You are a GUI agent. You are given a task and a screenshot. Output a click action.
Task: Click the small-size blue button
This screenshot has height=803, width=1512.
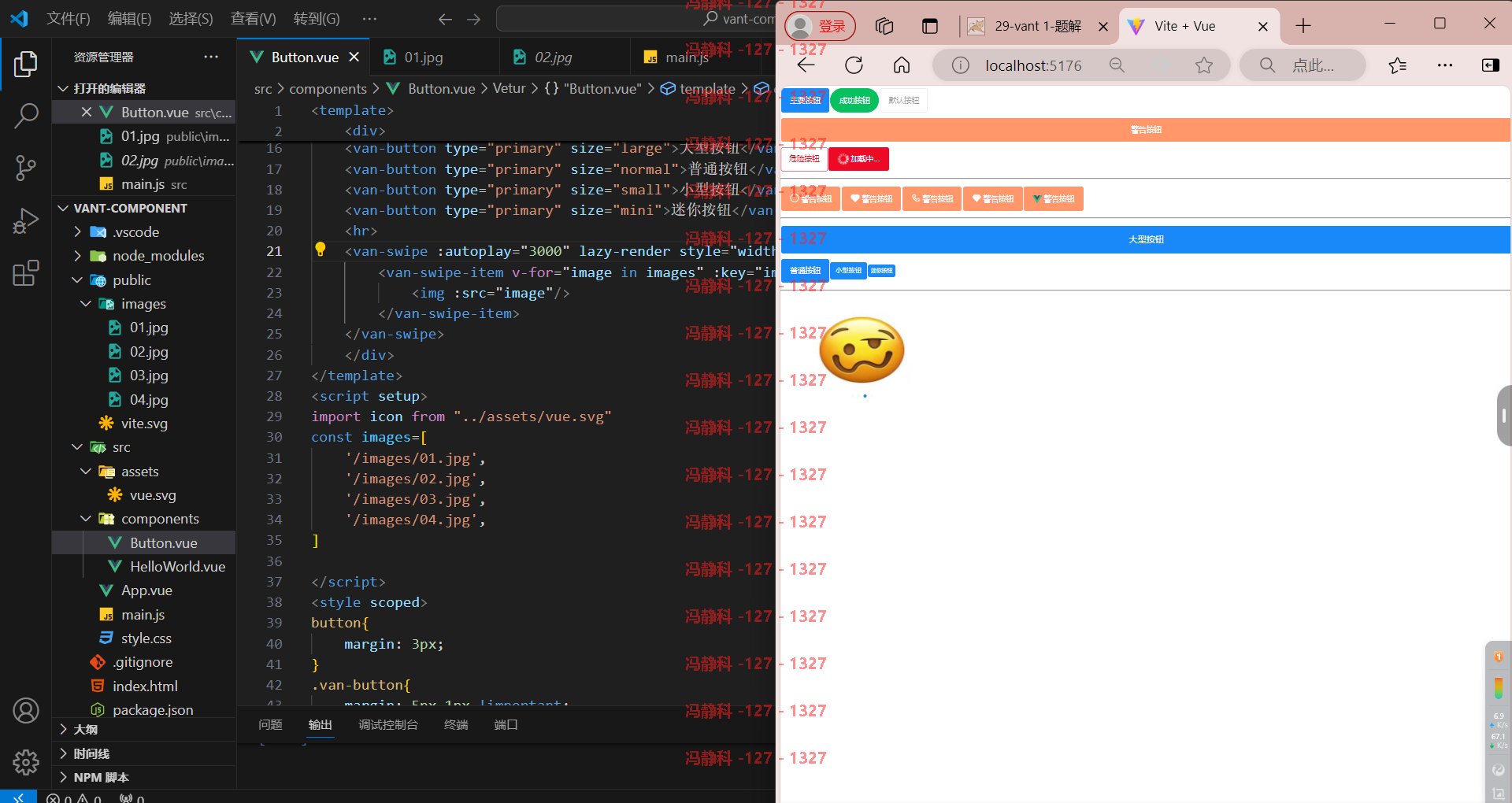click(848, 270)
